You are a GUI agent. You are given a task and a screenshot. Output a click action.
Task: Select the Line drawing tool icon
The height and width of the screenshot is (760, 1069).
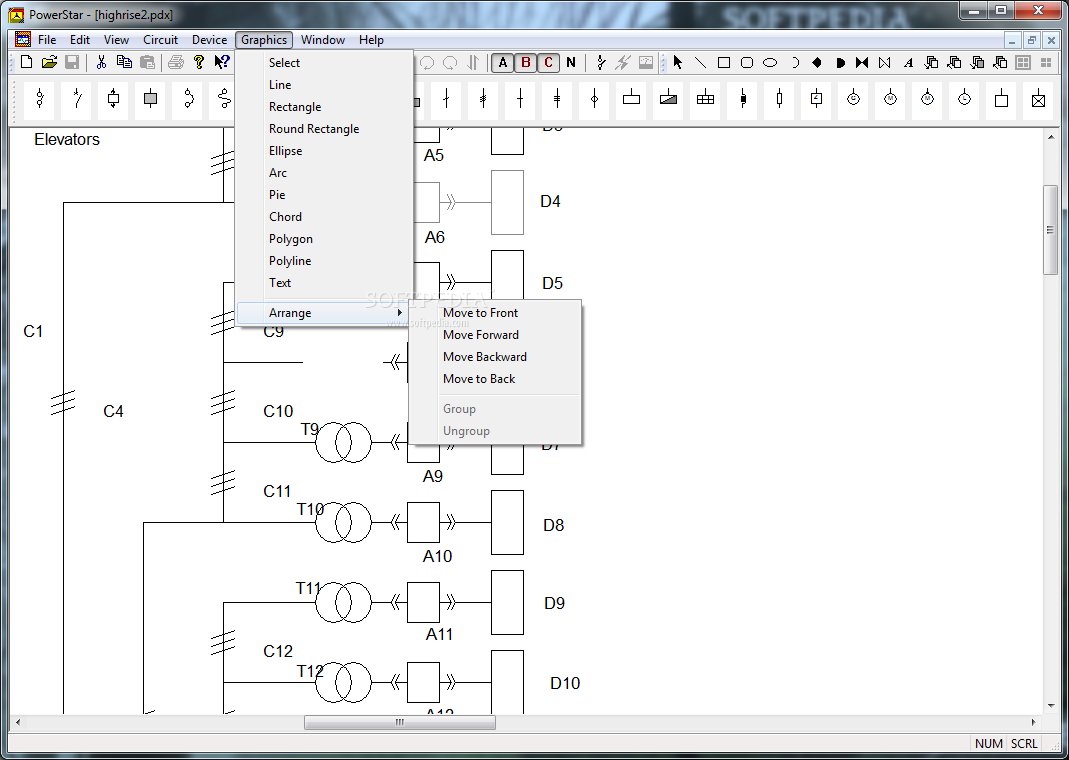click(700, 63)
